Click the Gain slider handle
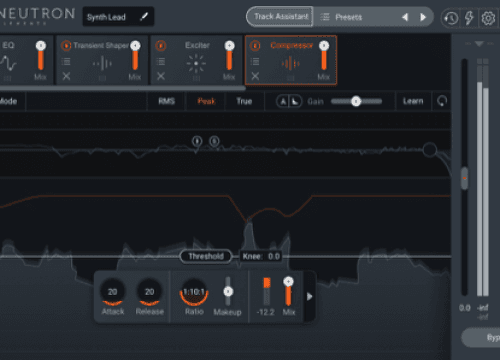Image resolution: width=500 pixels, height=360 pixels. tap(356, 101)
